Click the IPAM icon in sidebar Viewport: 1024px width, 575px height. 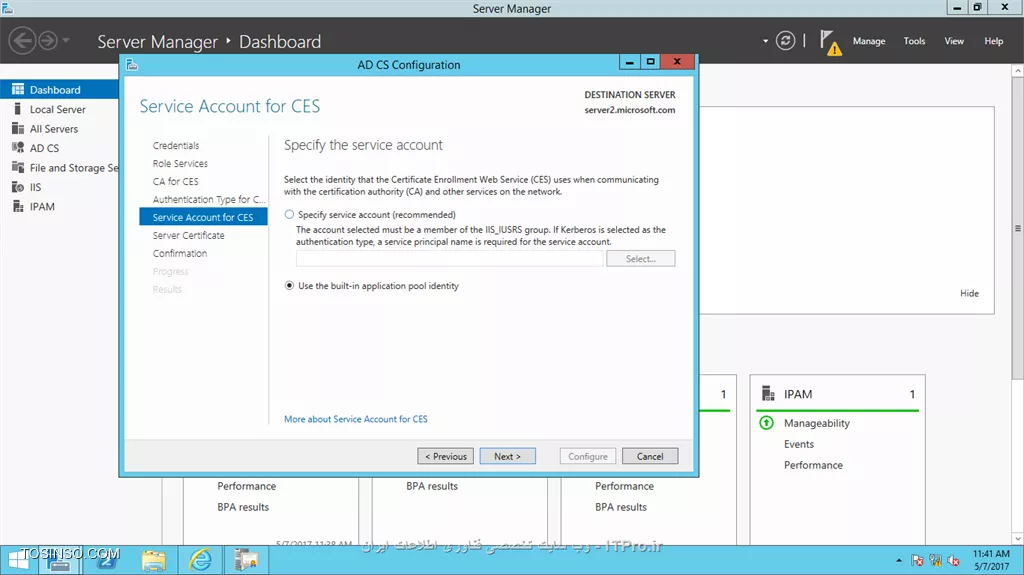pyautogui.click(x=18, y=206)
